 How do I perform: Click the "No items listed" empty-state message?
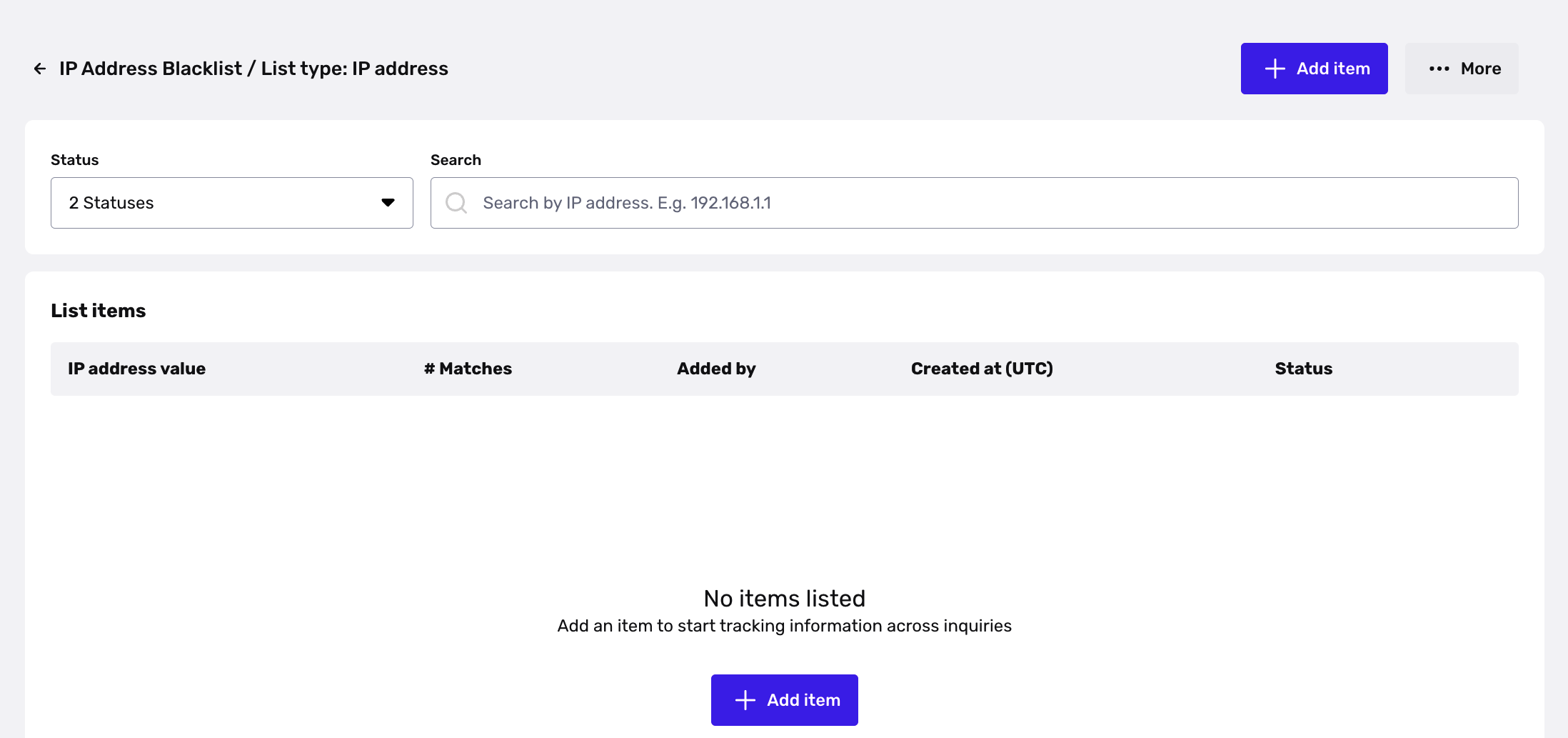click(x=784, y=599)
